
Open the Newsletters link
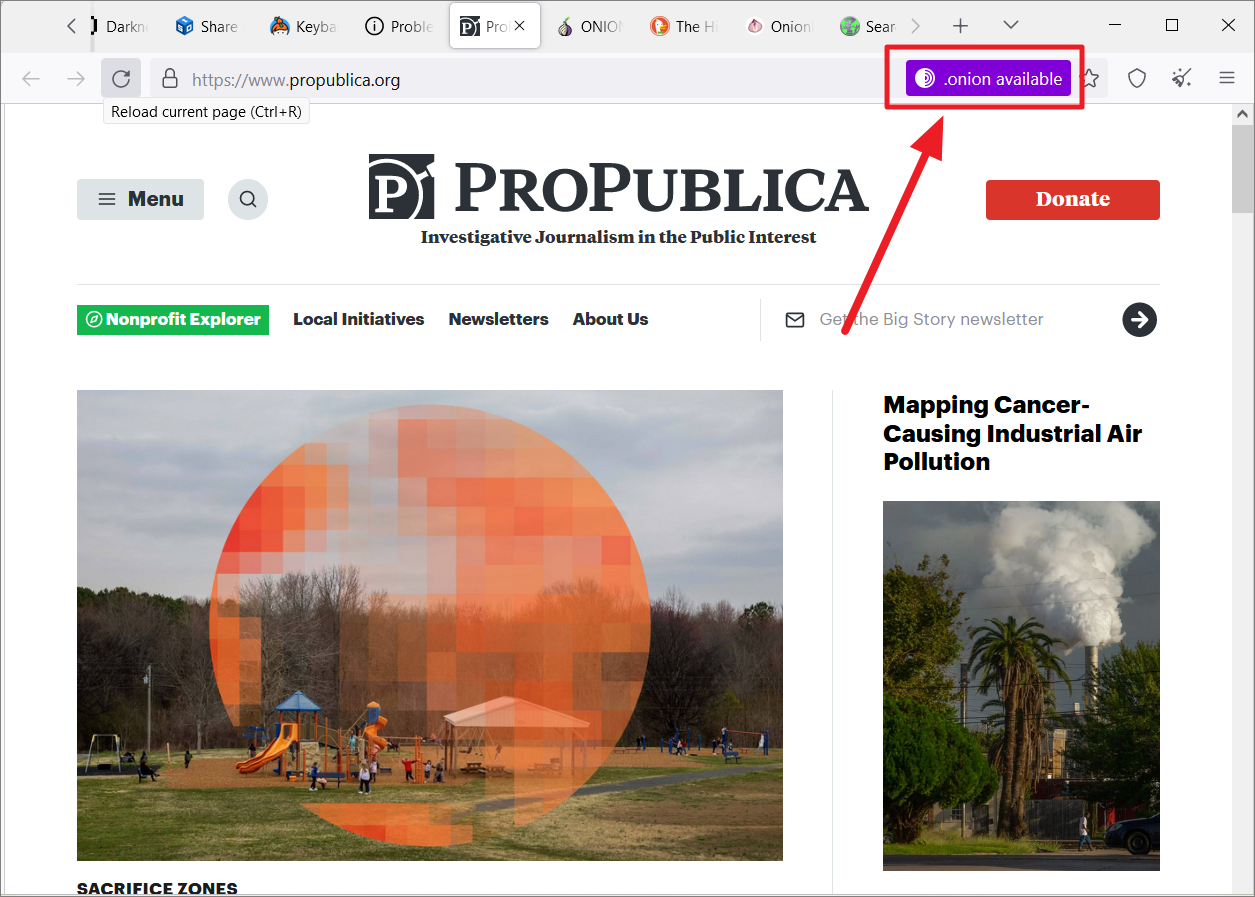[x=499, y=320]
